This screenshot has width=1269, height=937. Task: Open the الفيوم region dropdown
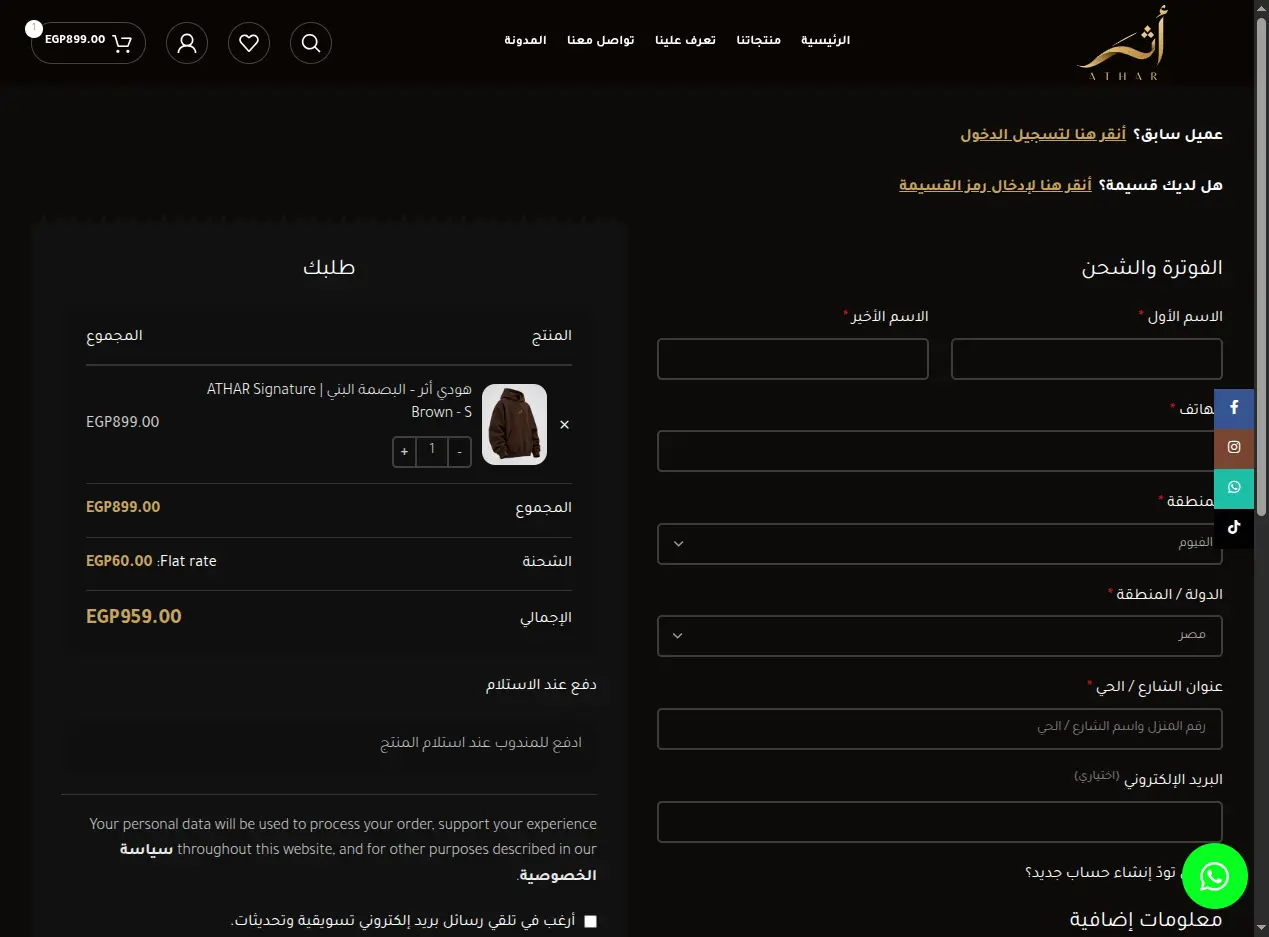click(940, 544)
